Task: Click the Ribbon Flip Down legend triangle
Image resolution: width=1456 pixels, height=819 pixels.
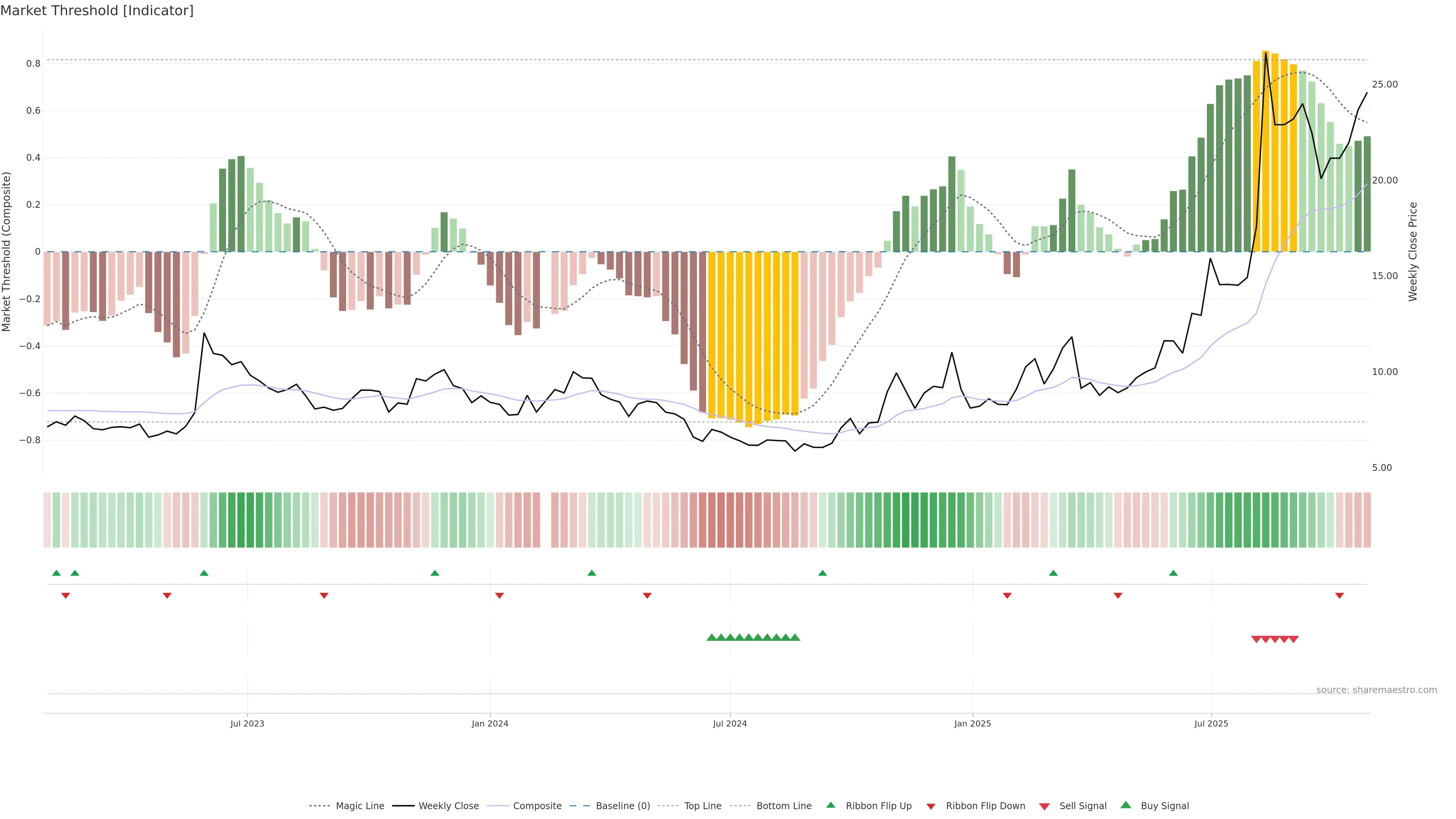Action: coord(931,806)
